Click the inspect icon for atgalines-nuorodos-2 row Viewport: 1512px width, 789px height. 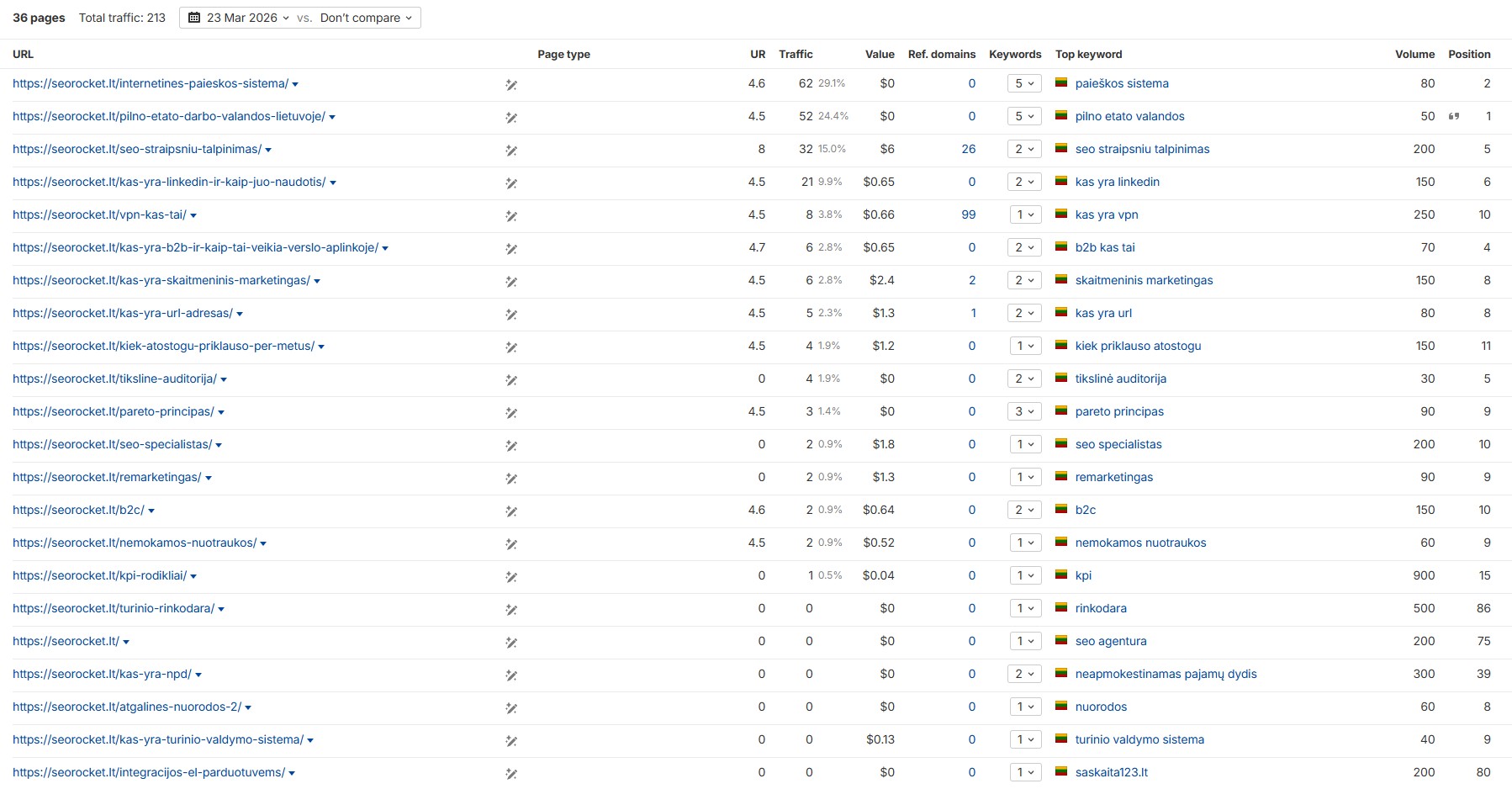tap(510, 708)
